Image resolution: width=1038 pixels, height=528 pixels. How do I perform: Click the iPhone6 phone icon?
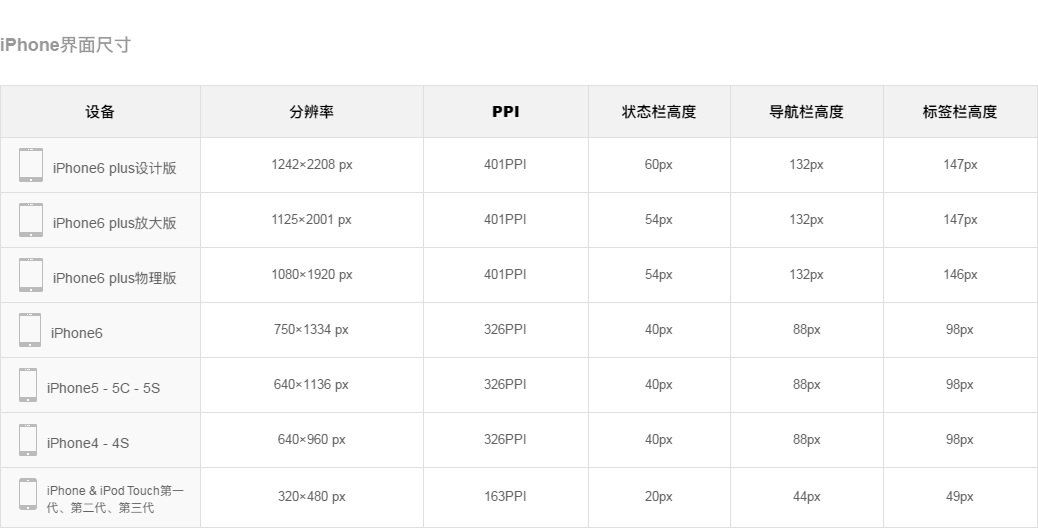pyautogui.click(x=30, y=330)
